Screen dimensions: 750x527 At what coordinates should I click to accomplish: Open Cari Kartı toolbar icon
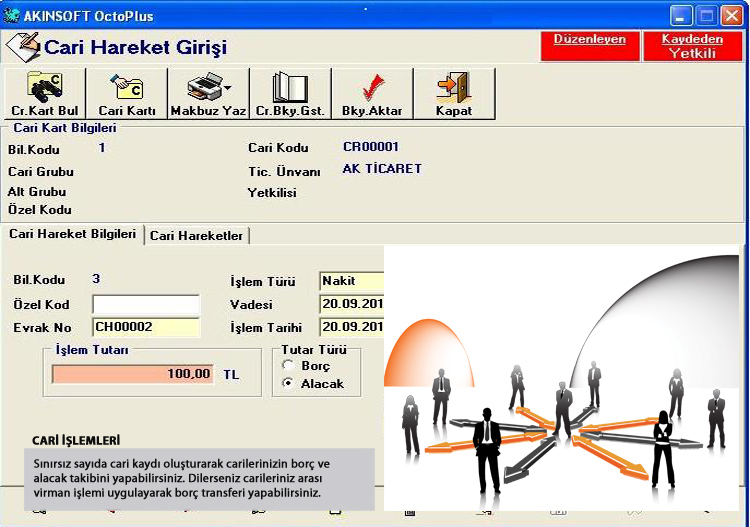[x=127, y=87]
